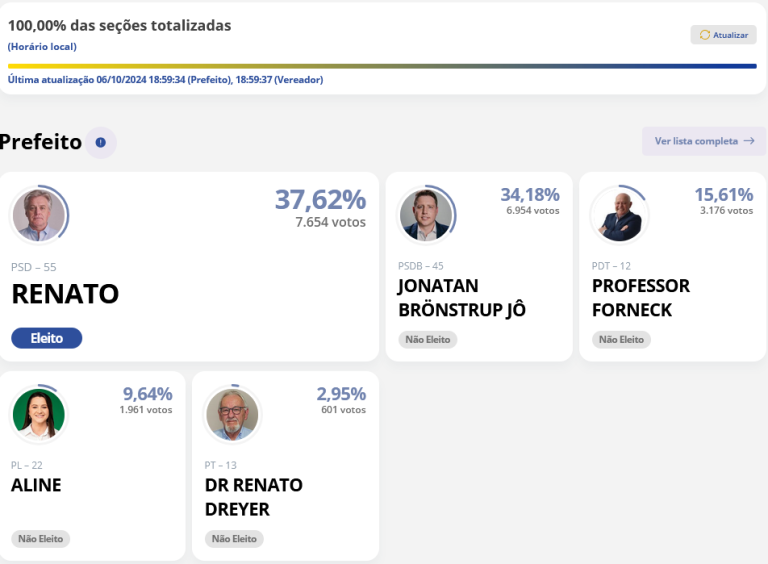Click Não Eleito badge under Jonatan Brönstrup Jô
Screen dimensions: 768x564
point(428,340)
